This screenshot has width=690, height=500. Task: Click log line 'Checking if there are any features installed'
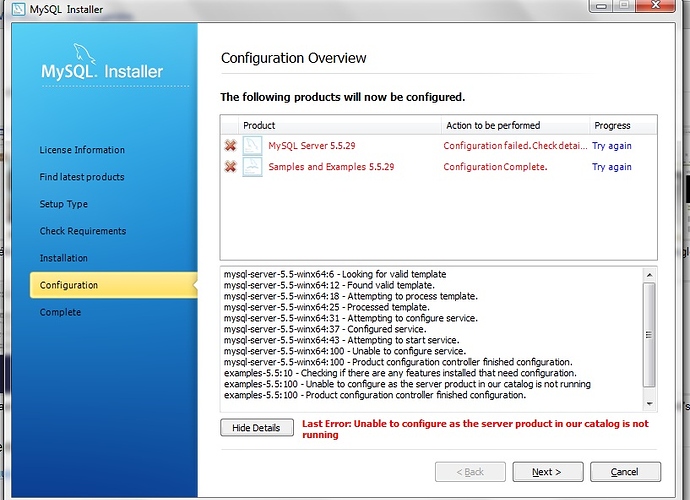coord(400,373)
